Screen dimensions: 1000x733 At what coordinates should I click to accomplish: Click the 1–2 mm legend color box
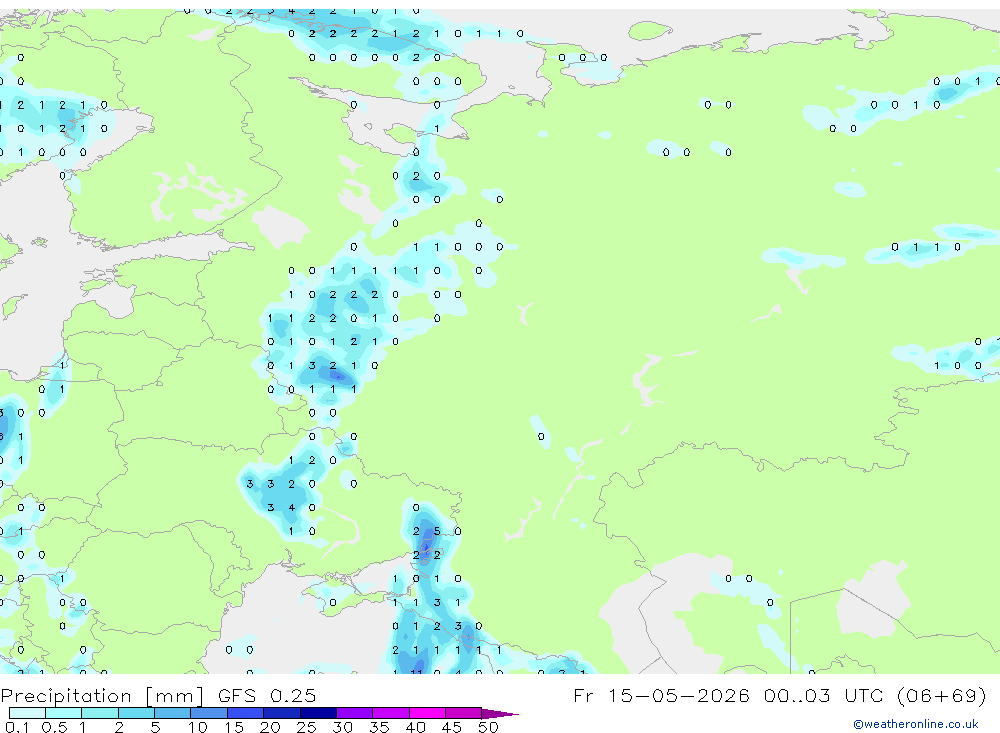click(x=100, y=713)
